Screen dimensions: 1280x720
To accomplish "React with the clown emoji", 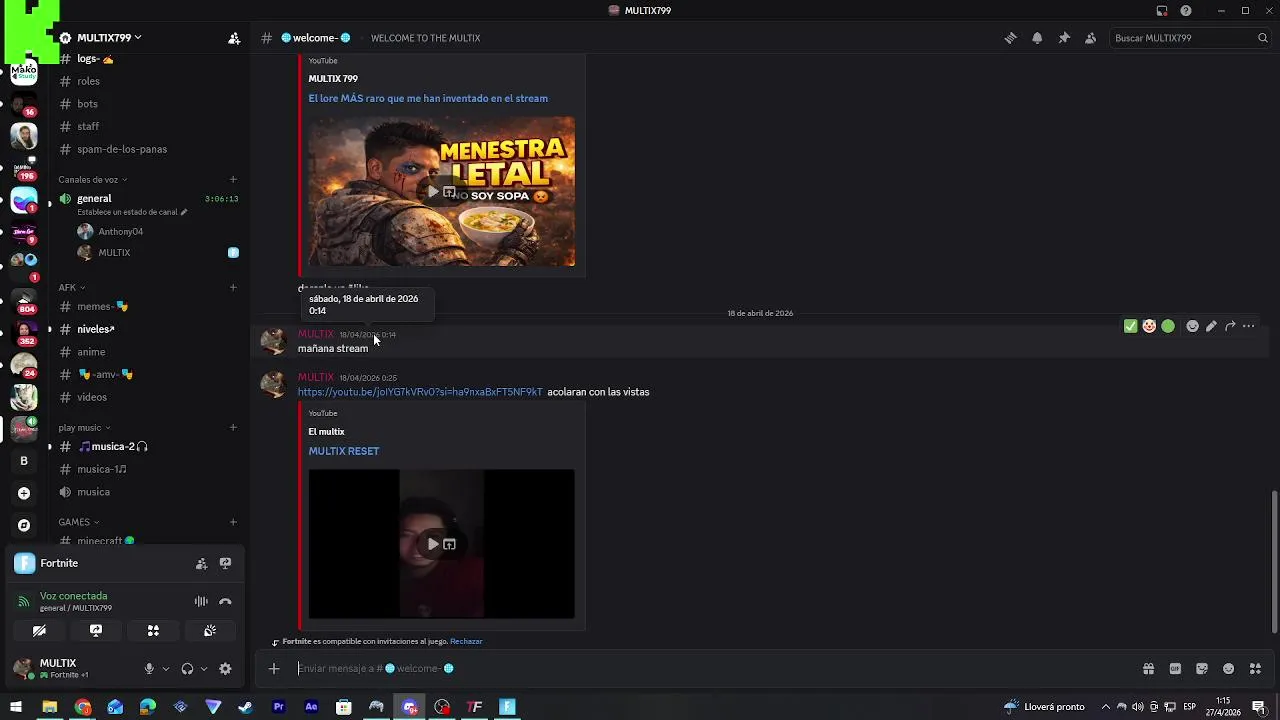I will (x=1149, y=326).
